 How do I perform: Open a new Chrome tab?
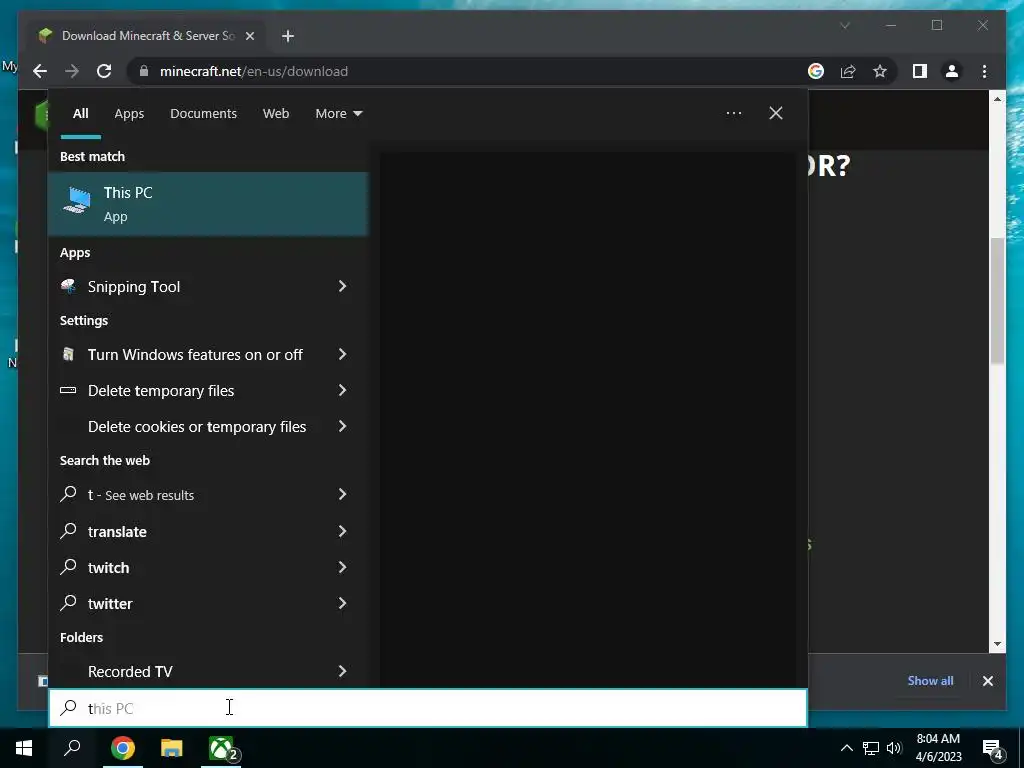(288, 36)
